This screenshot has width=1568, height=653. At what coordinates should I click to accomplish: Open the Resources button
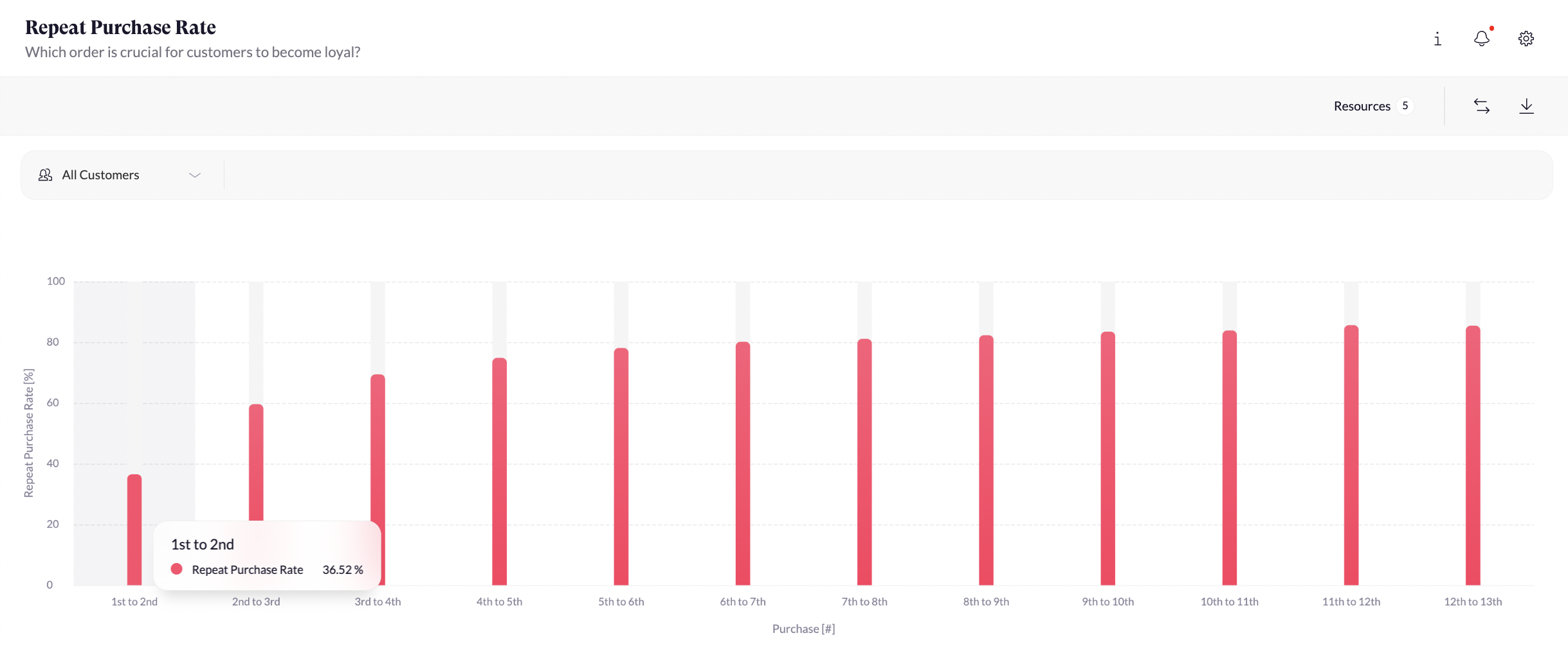(1362, 106)
